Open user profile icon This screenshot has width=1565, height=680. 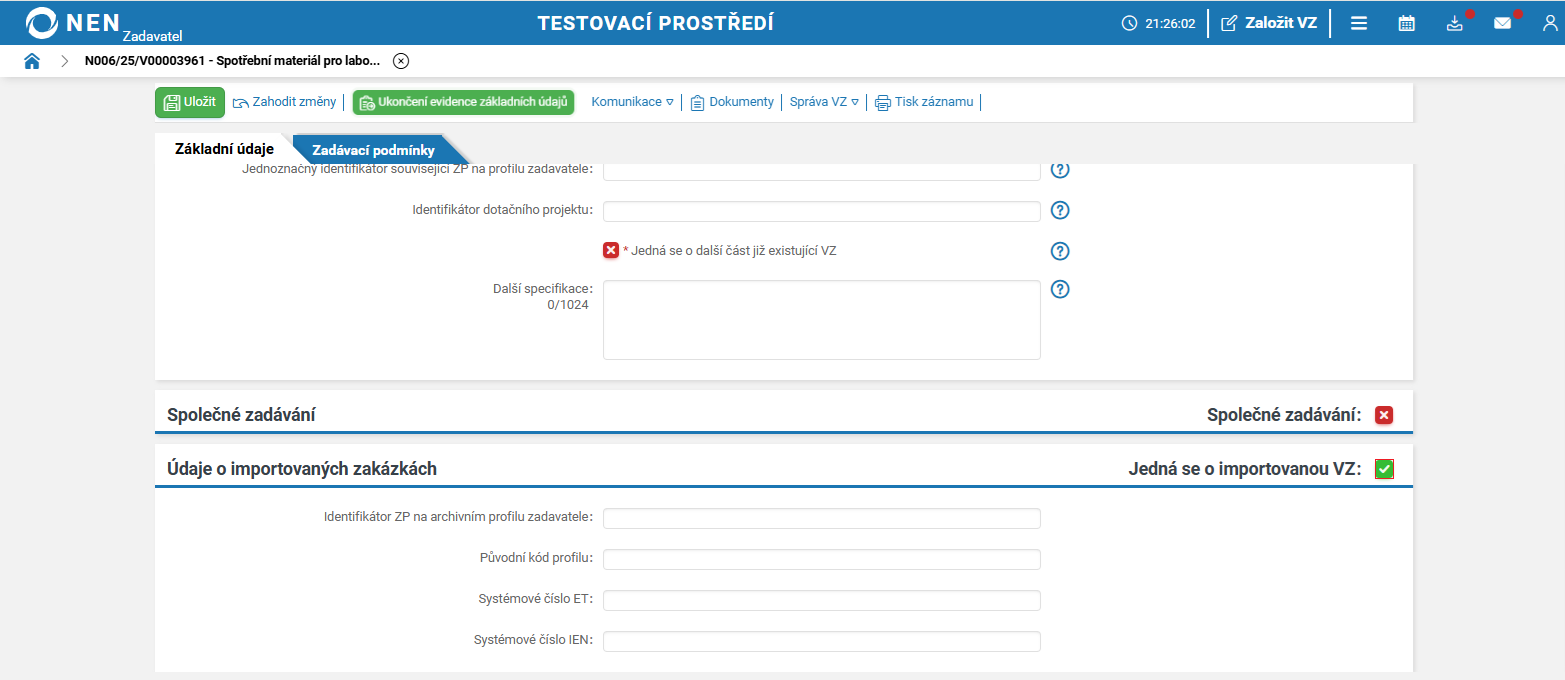(x=1550, y=23)
